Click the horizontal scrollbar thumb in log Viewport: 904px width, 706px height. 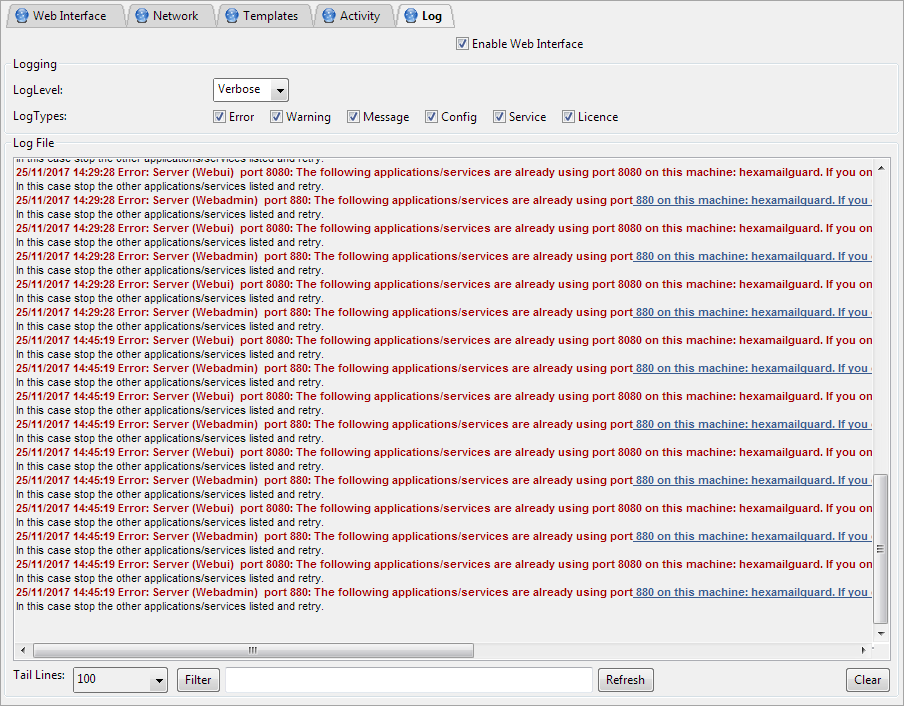[x=252, y=650]
